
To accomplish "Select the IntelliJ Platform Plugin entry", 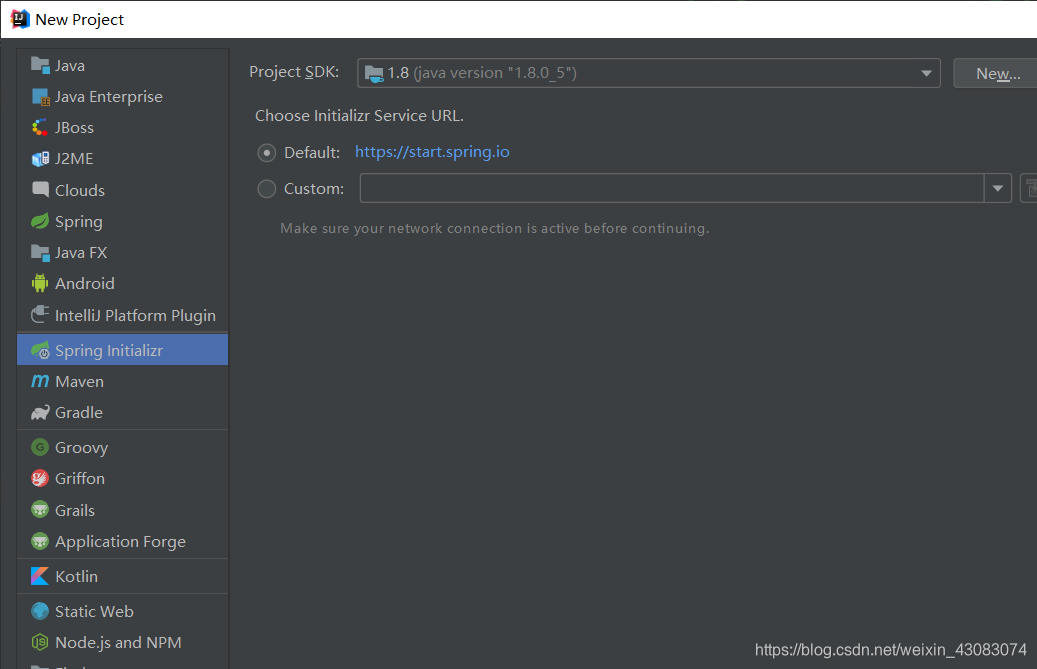I will [x=123, y=315].
